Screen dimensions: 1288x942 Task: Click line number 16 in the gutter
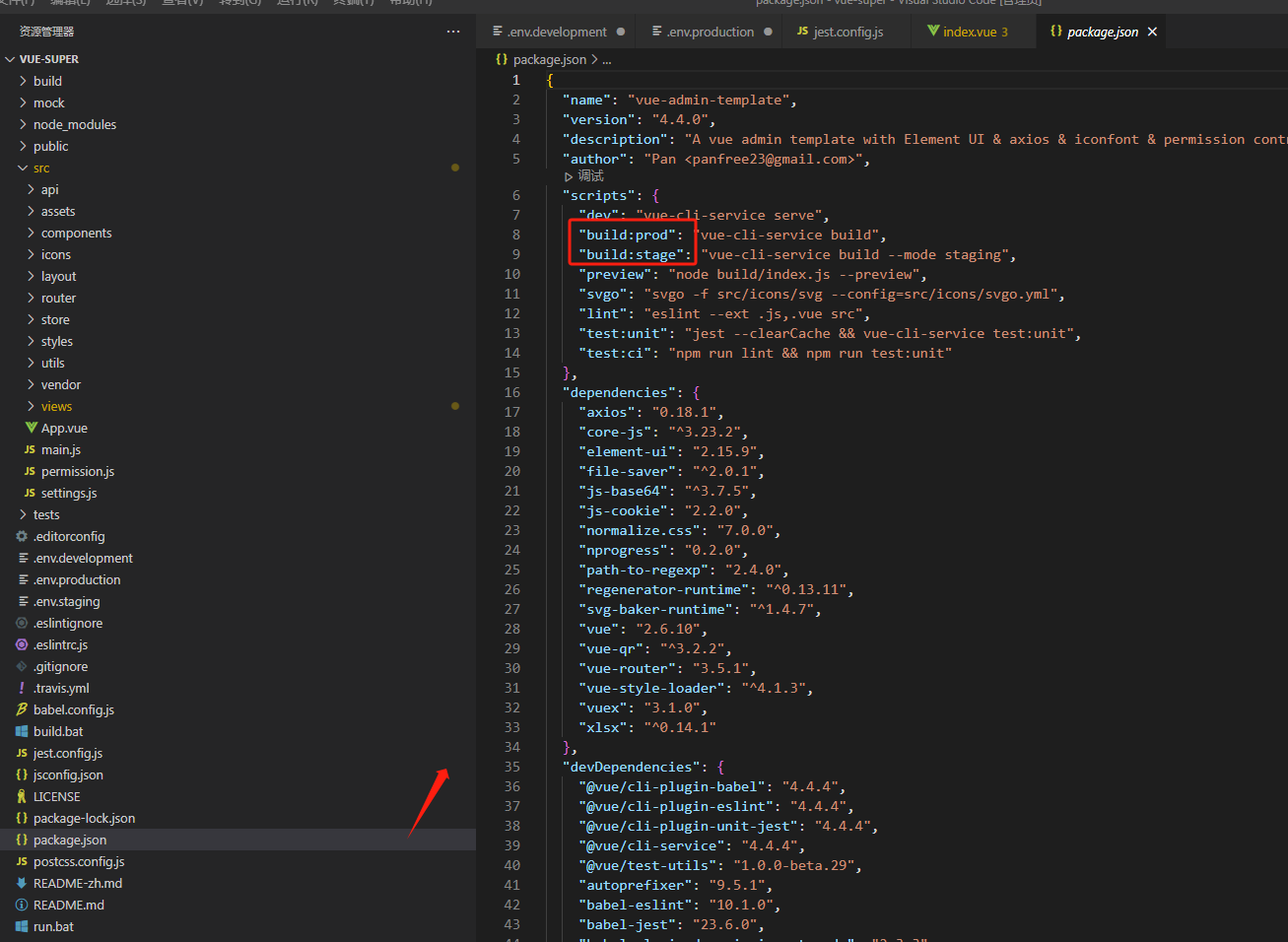point(511,392)
